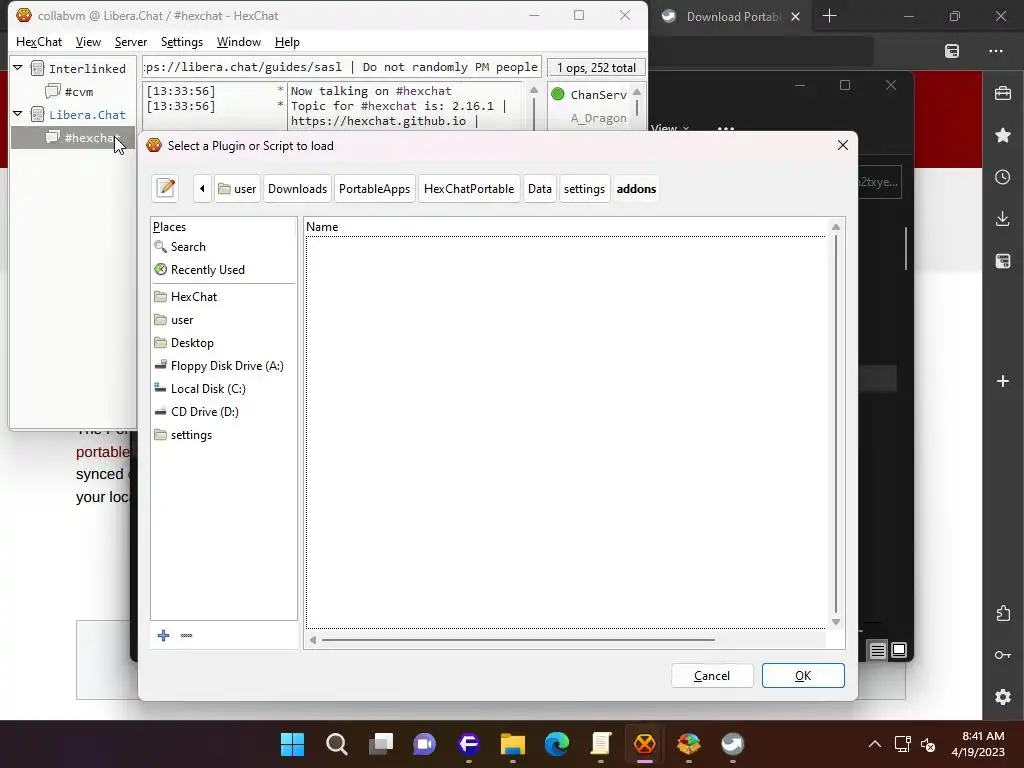Sort files by the Name column header

point(565,227)
